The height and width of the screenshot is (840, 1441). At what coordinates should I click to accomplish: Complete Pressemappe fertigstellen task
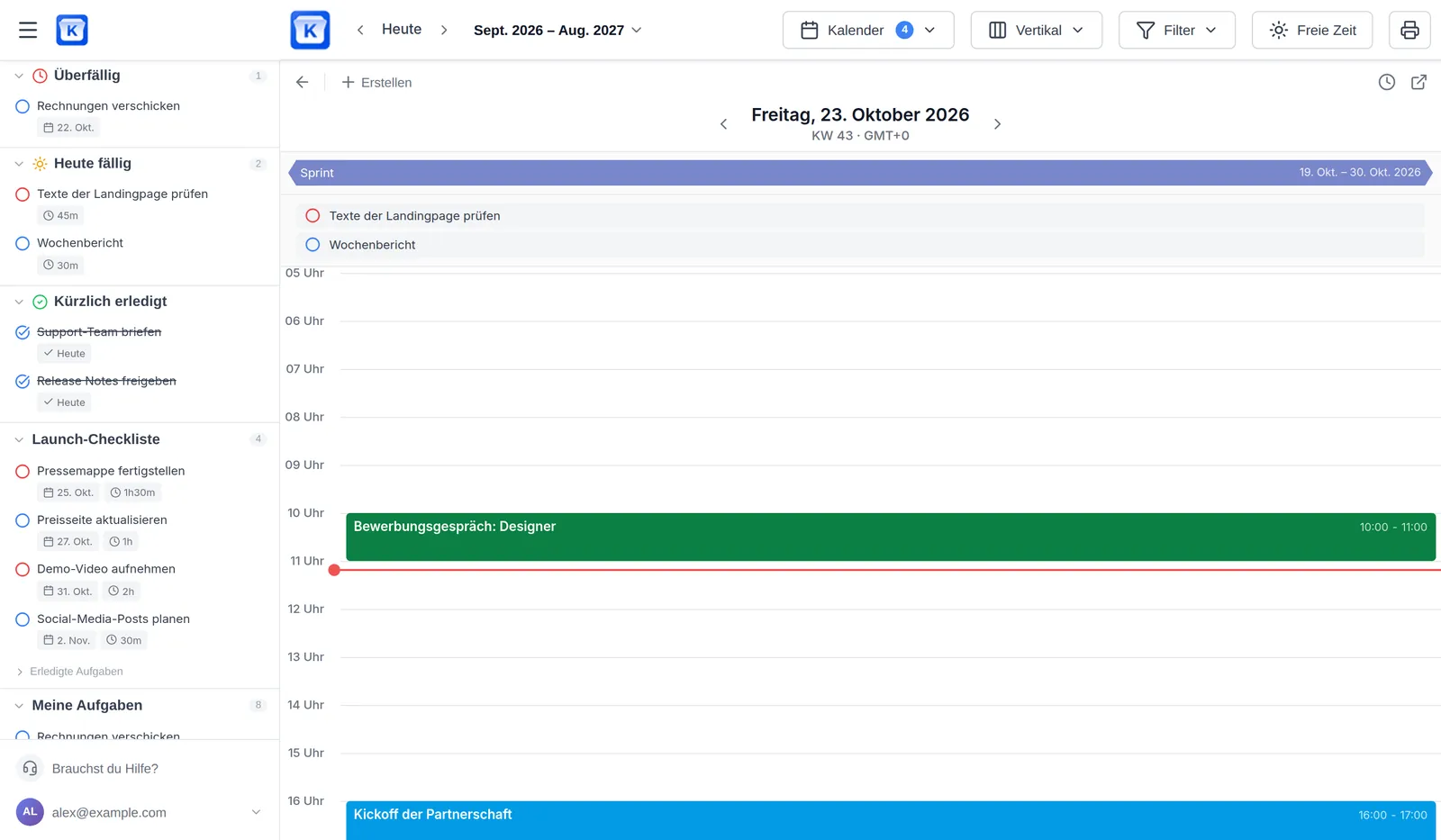coord(23,471)
